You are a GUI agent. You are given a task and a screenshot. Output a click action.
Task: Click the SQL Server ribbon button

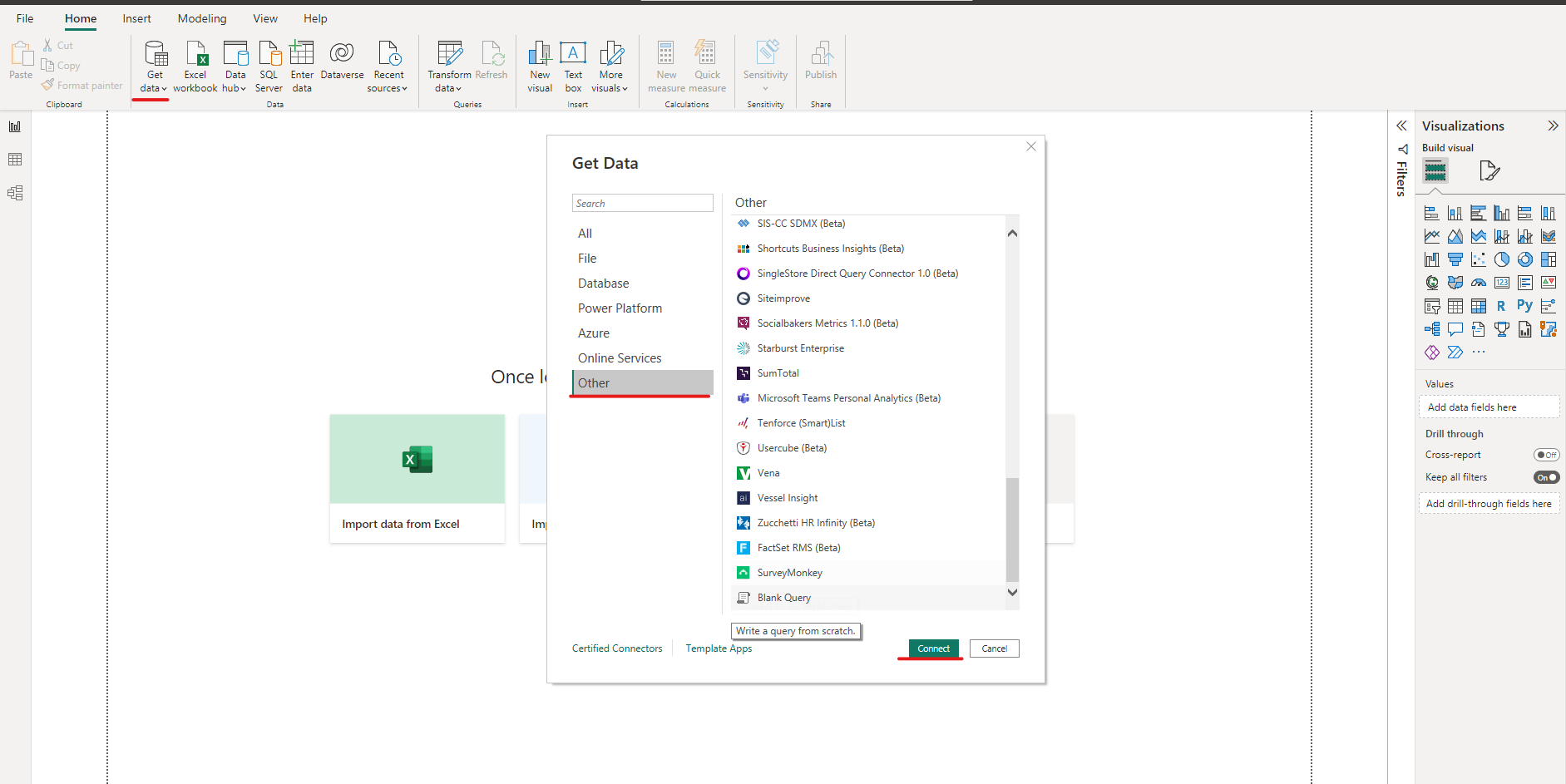[269, 67]
